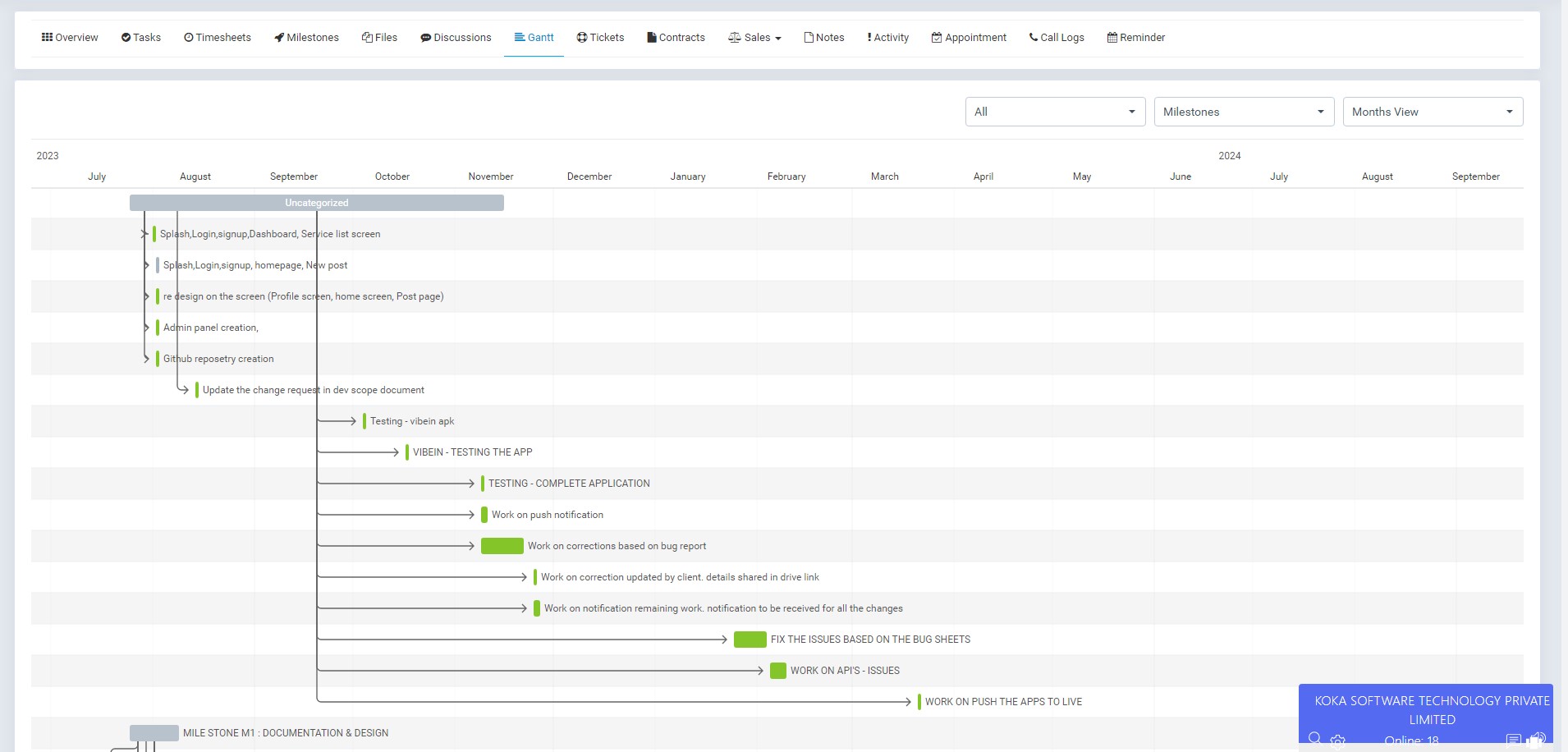
Task: Click 'MILE STONE M1 : DOCUMENTATION & DESIGN' label
Action: (286, 733)
